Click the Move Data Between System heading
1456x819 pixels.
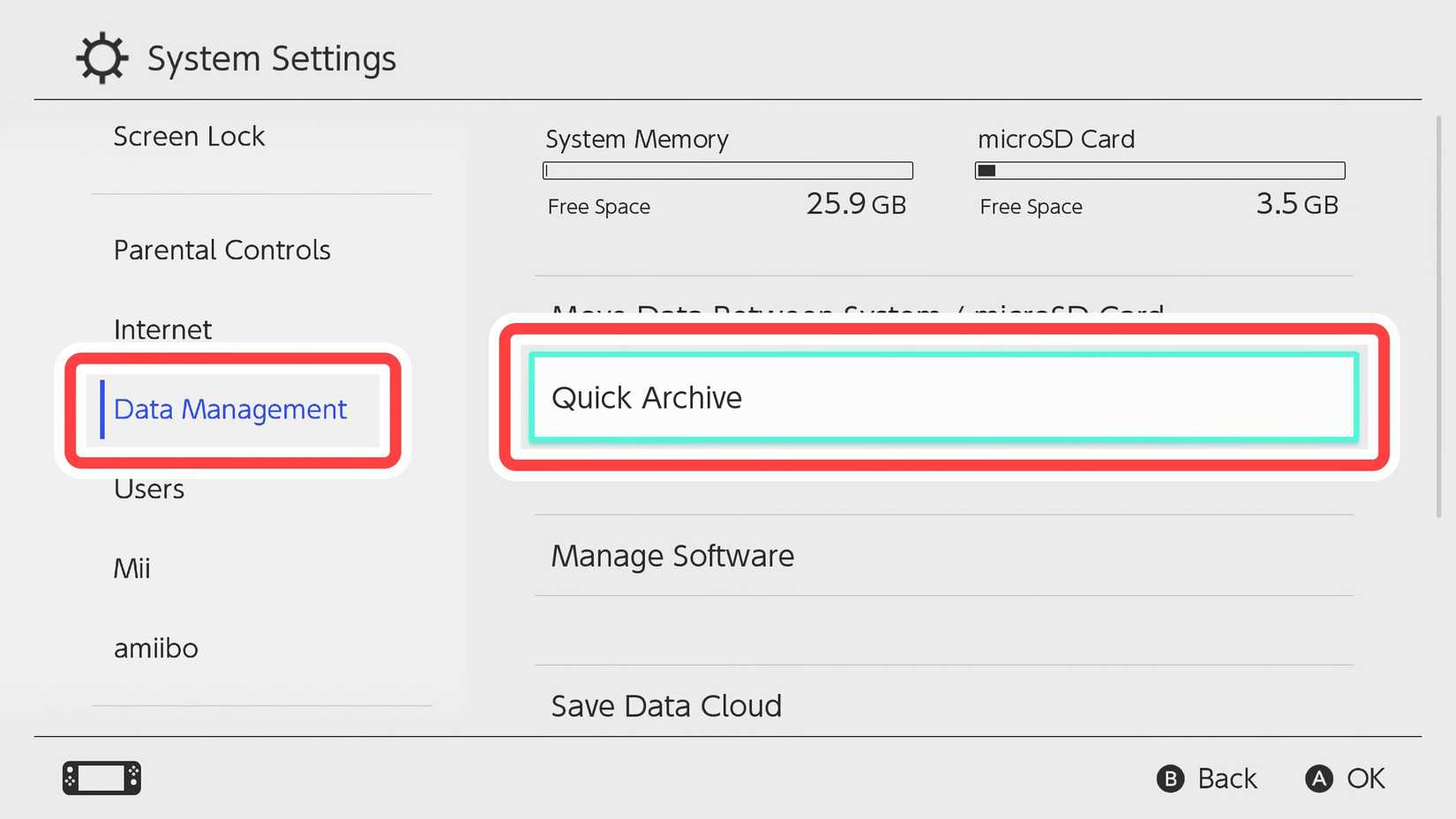click(x=856, y=314)
